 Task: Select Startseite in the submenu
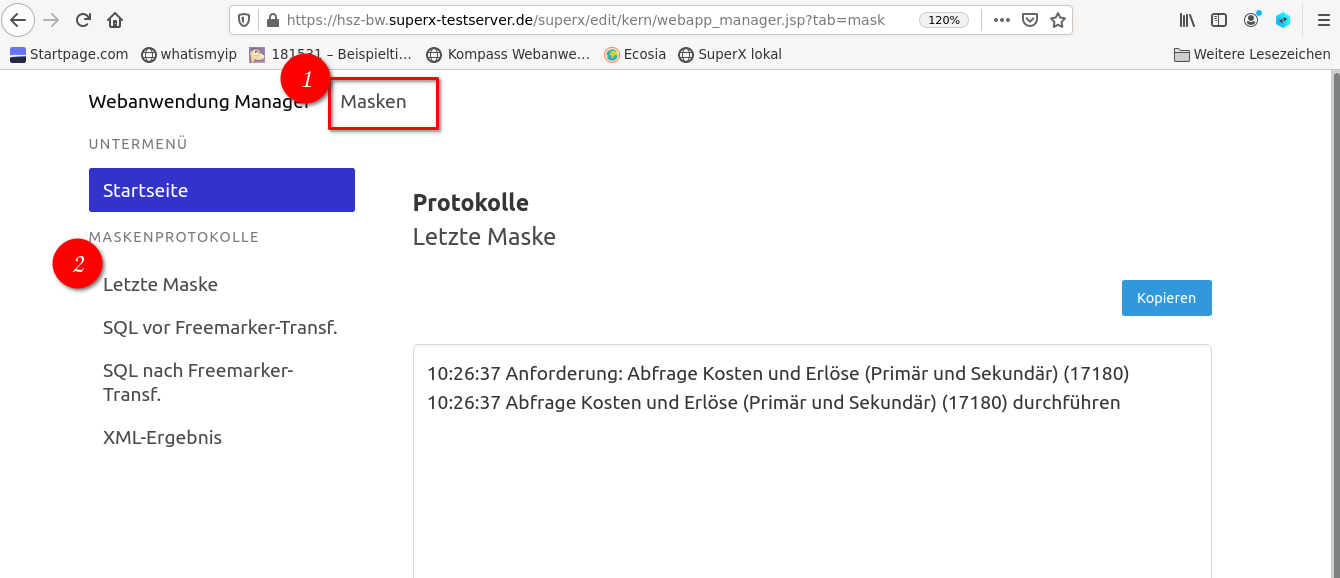click(x=221, y=190)
